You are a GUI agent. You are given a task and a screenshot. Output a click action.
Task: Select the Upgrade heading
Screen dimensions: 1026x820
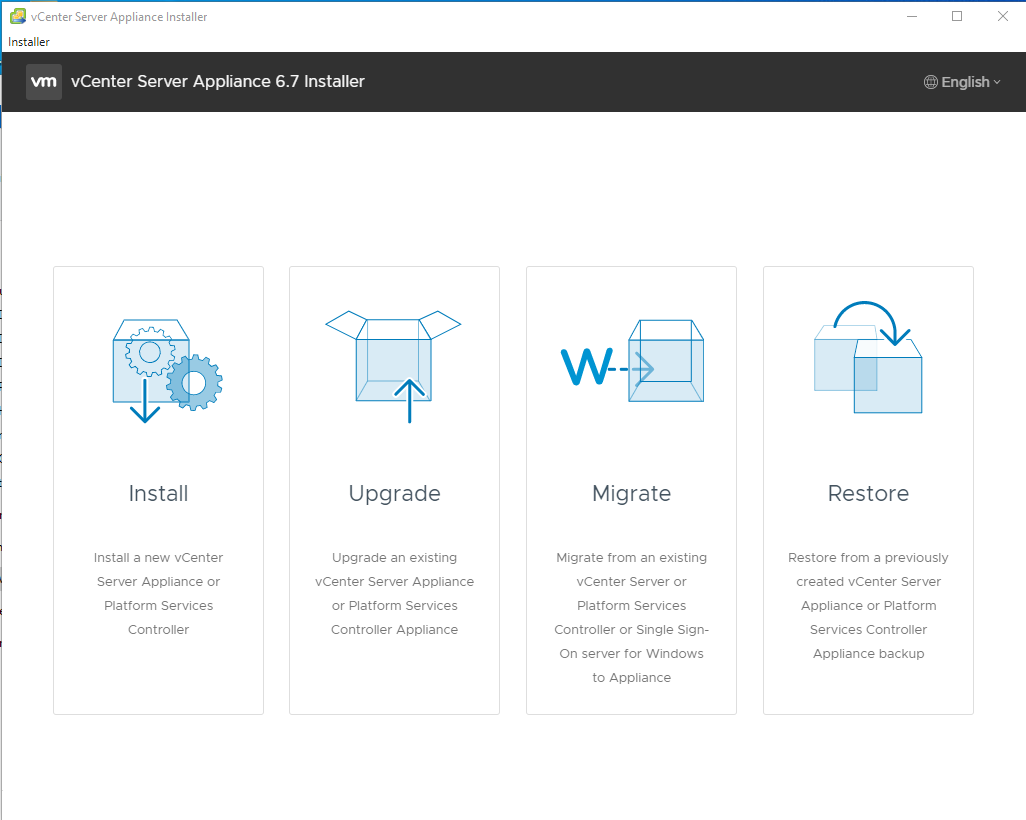pos(395,494)
